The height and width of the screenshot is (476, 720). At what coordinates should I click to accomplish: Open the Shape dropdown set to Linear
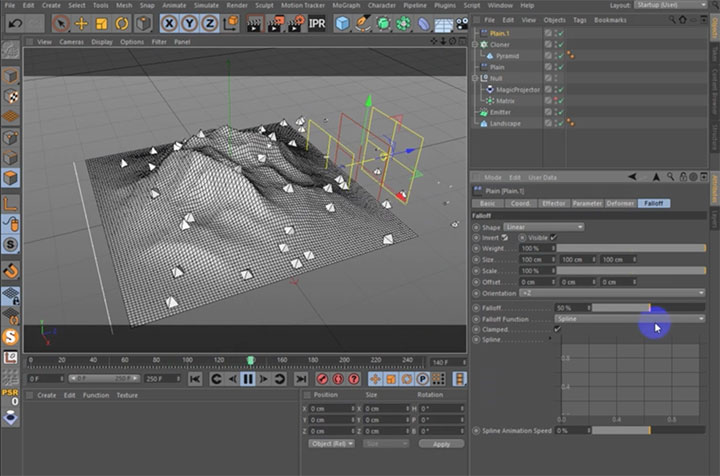coord(544,227)
